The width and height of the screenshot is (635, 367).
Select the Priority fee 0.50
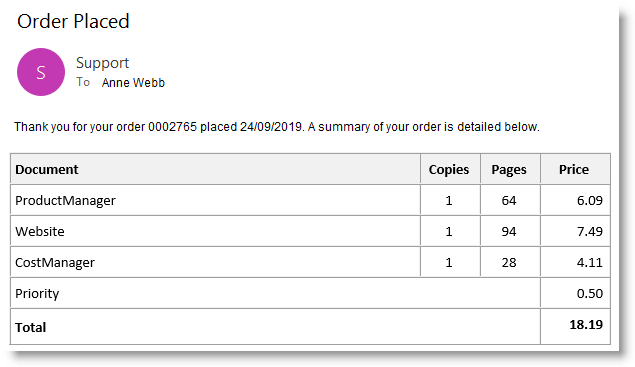coord(590,293)
